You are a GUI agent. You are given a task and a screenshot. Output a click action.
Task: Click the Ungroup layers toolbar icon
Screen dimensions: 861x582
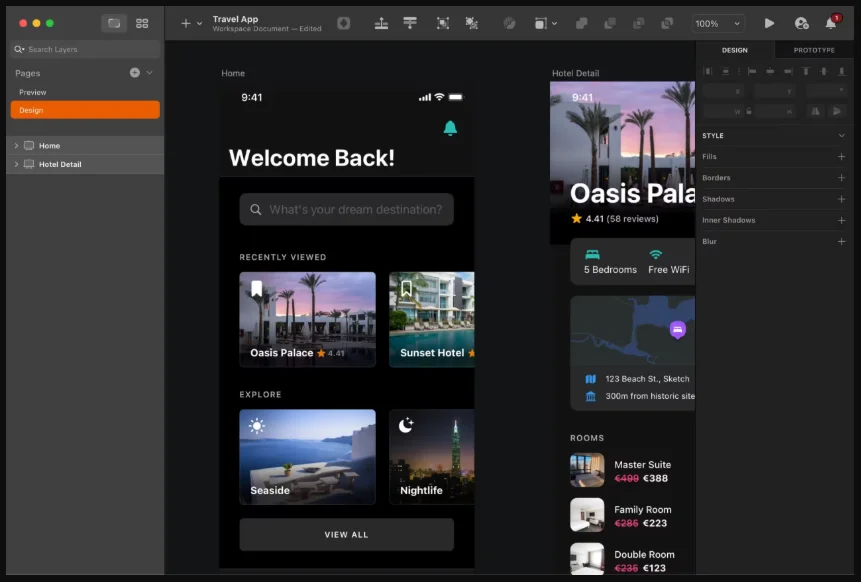click(x=471, y=23)
